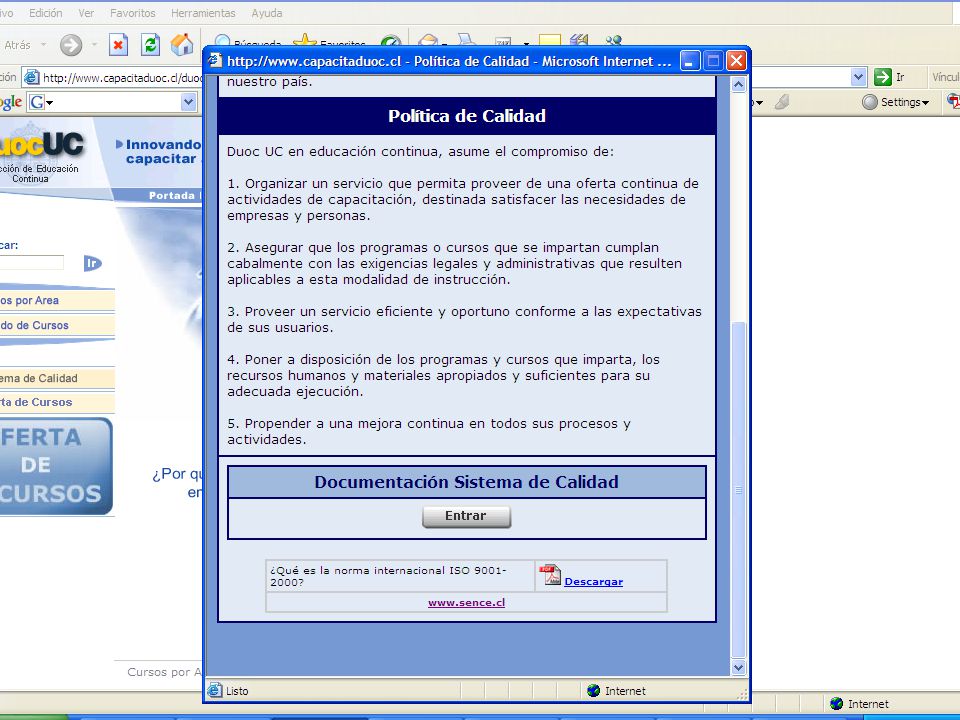
Task: Click the page icon beside the address URL
Action: coord(31,78)
